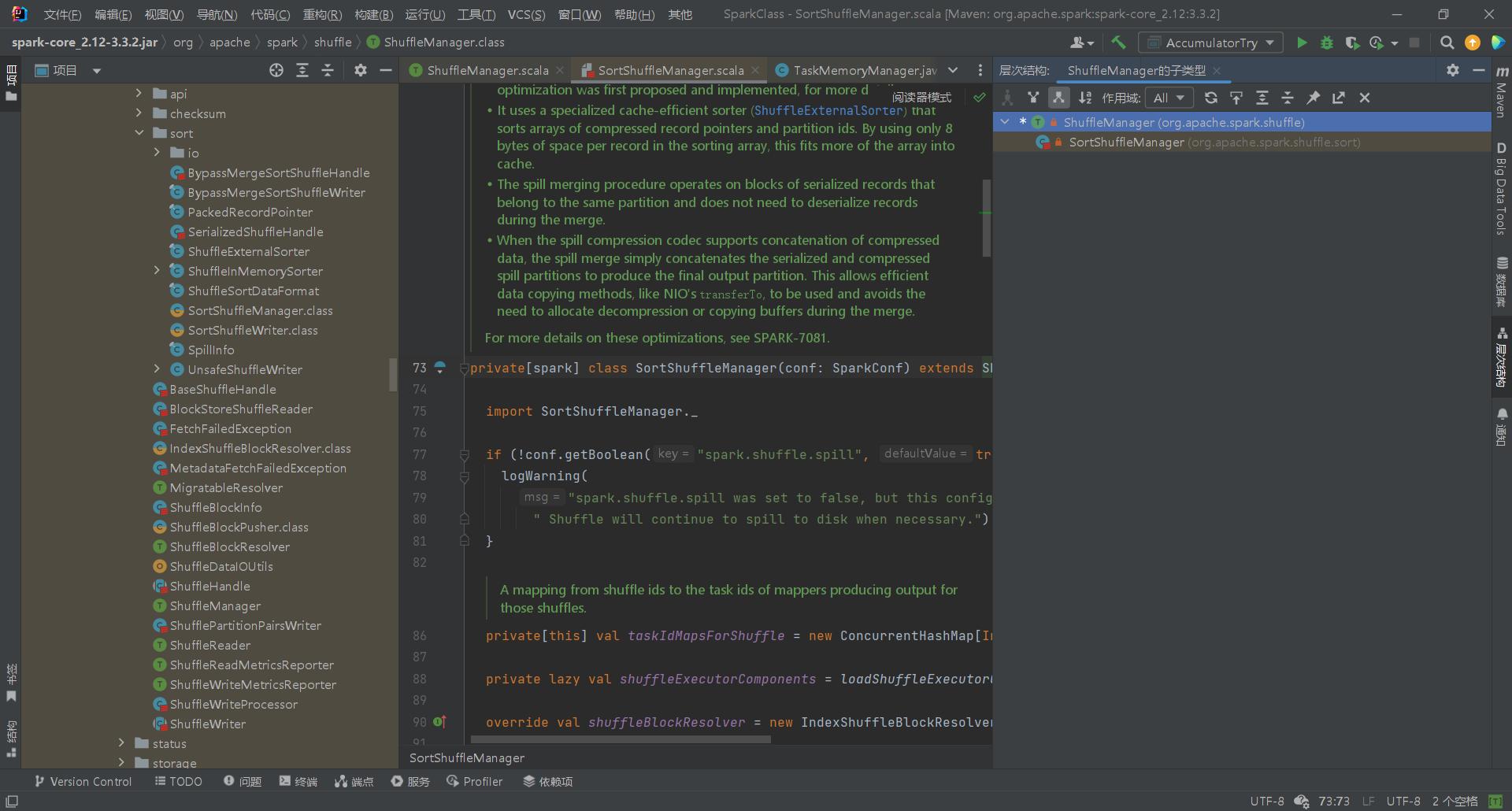
Task: Open the Version Control tool window
Action: pyautogui.click(x=83, y=781)
